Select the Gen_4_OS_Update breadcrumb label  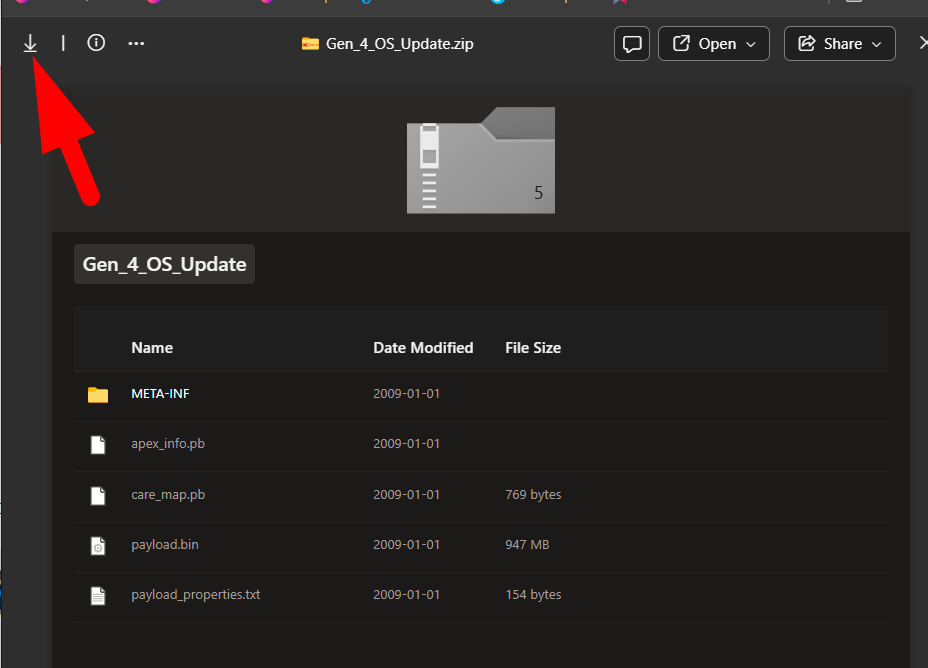coord(165,264)
